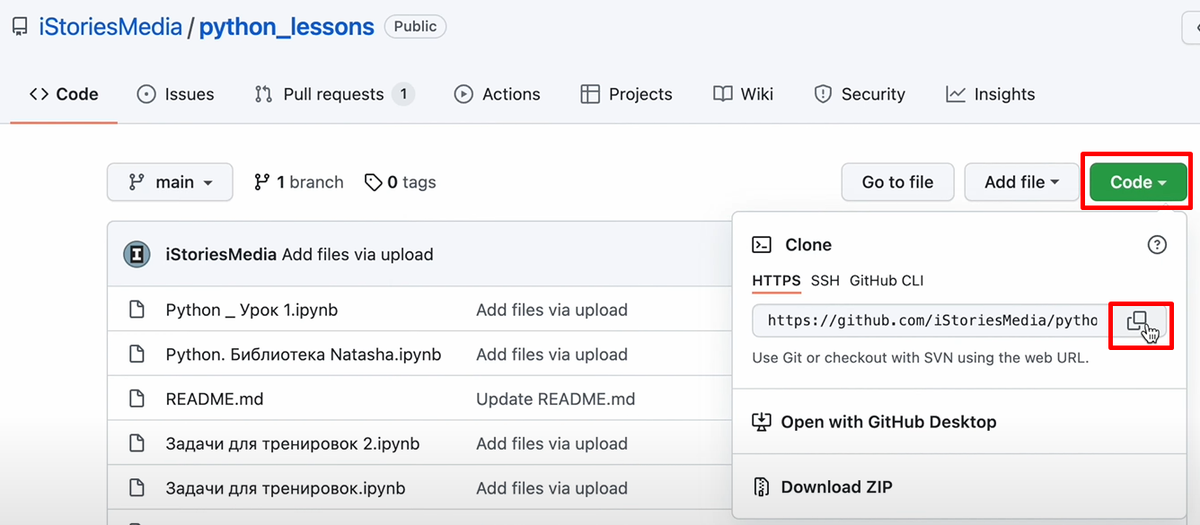Go to the Actions tab
The width and height of the screenshot is (1200, 525).
tap(497, 94)
